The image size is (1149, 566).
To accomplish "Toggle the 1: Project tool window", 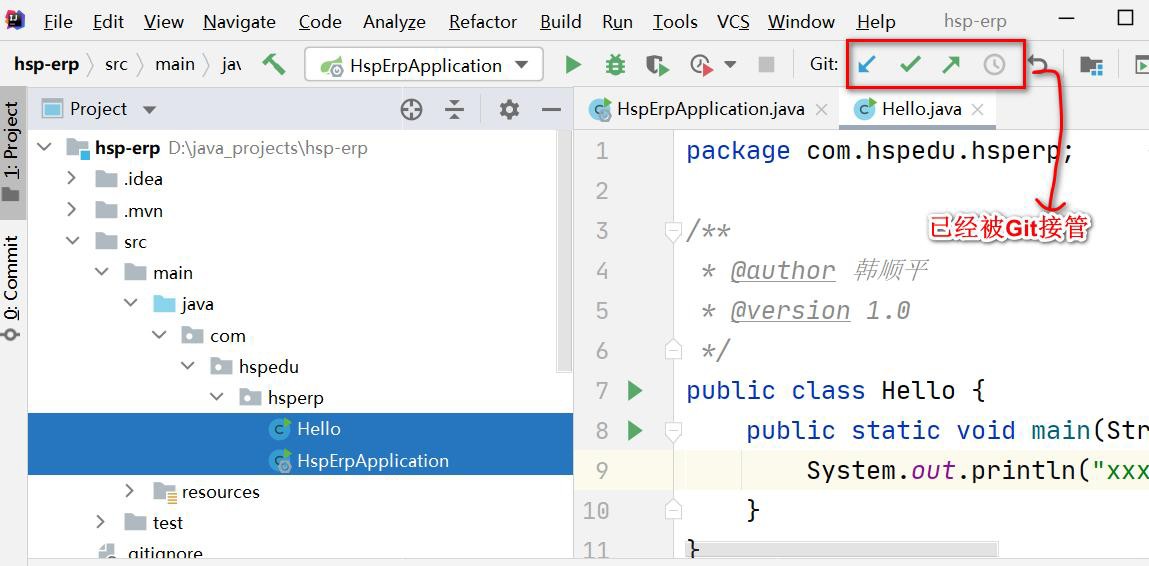I will (x=12, y=150).
